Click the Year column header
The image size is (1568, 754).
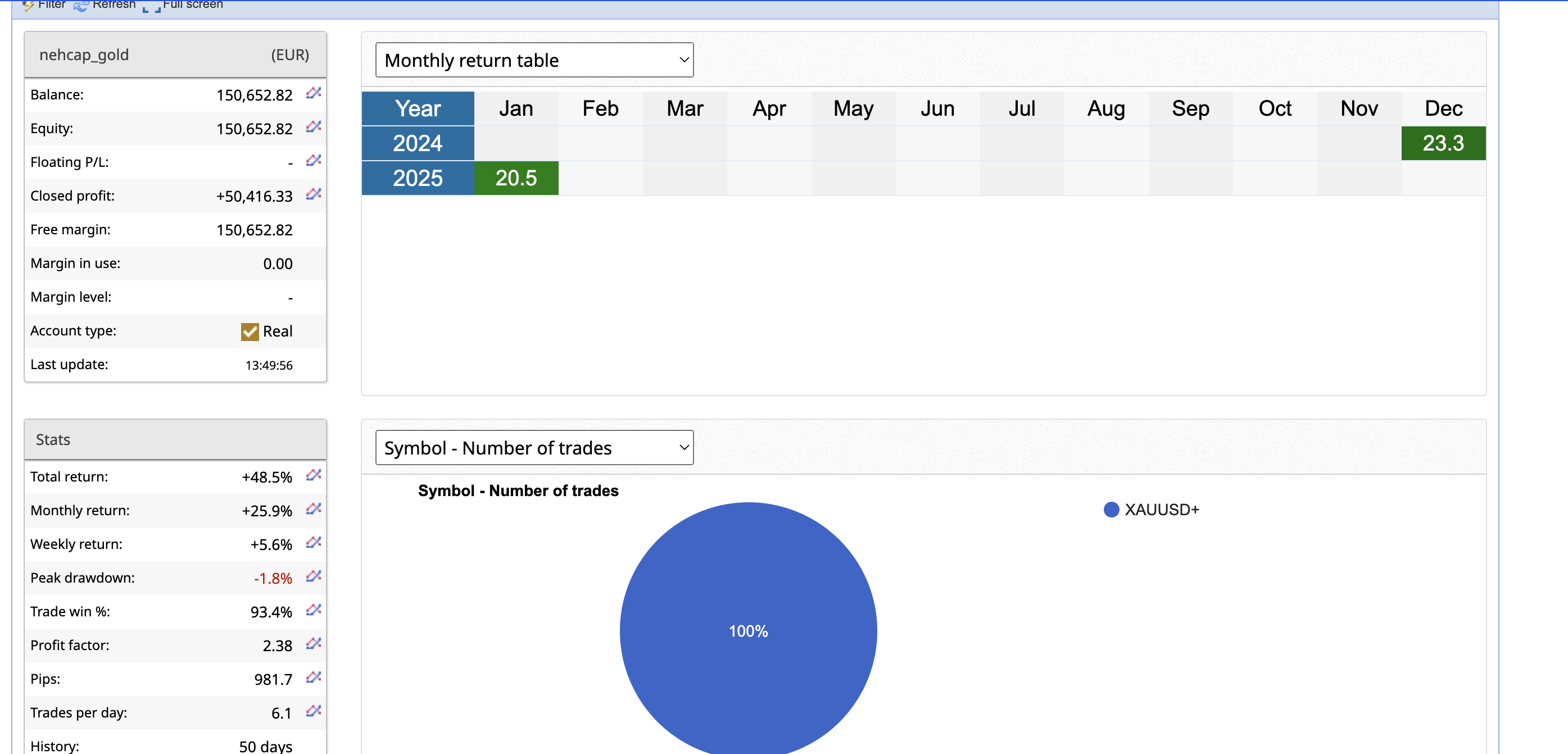tap(418, 109)
